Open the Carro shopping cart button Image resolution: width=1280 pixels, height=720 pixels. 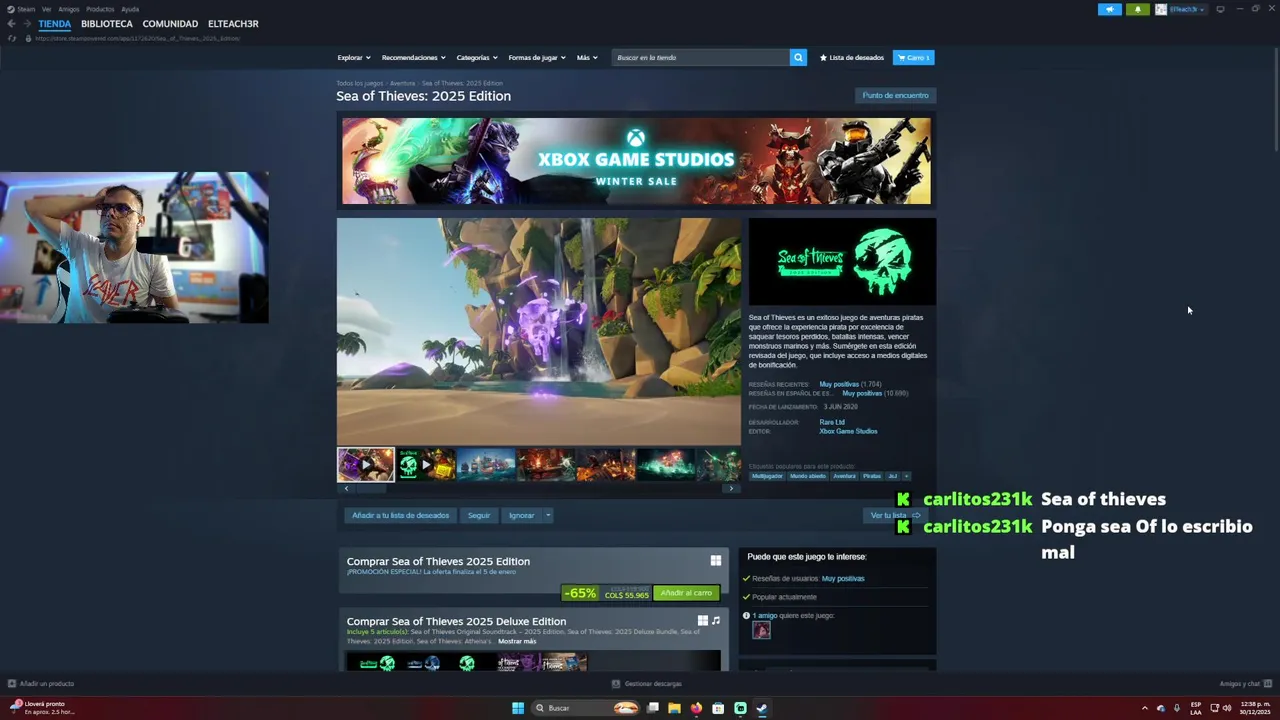[913, 58]
